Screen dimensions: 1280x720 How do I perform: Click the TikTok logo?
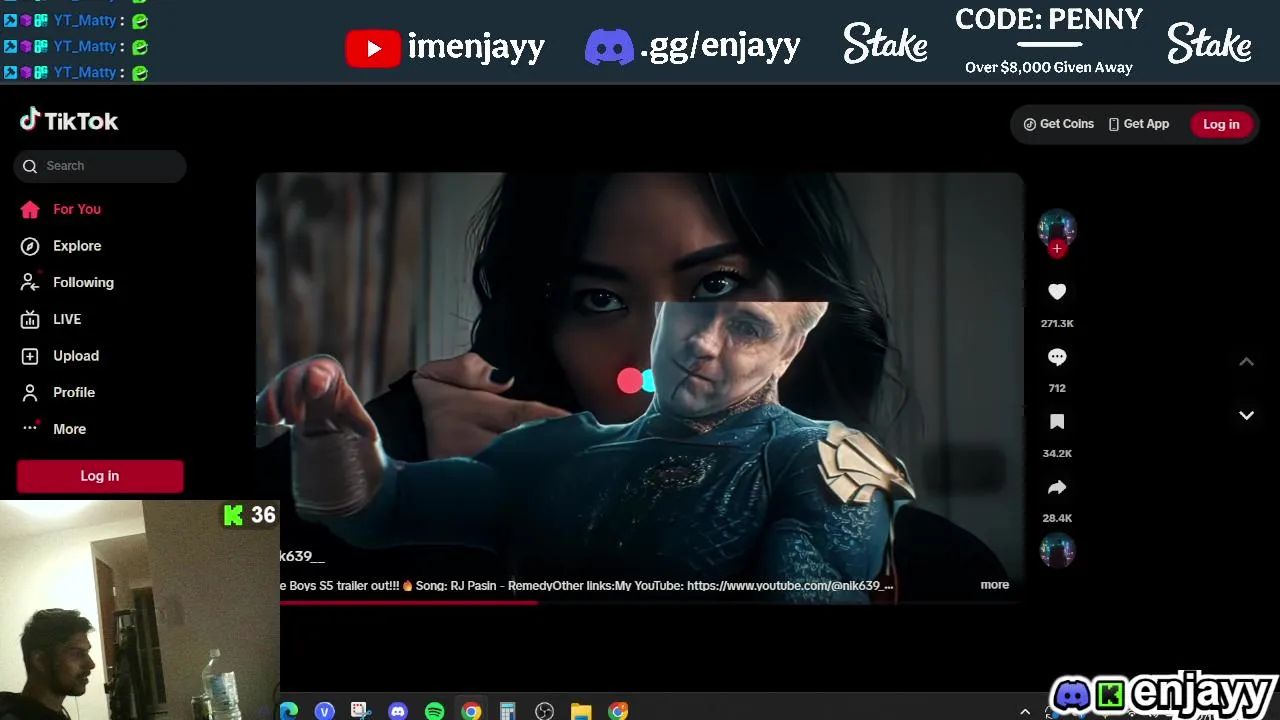point(69,121)
